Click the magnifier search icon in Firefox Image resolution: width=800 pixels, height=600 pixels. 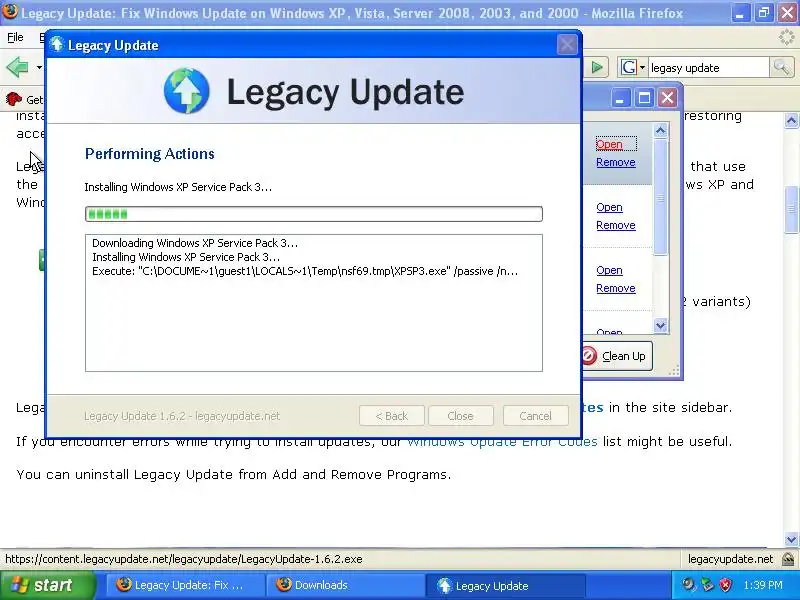pos(781,67)
